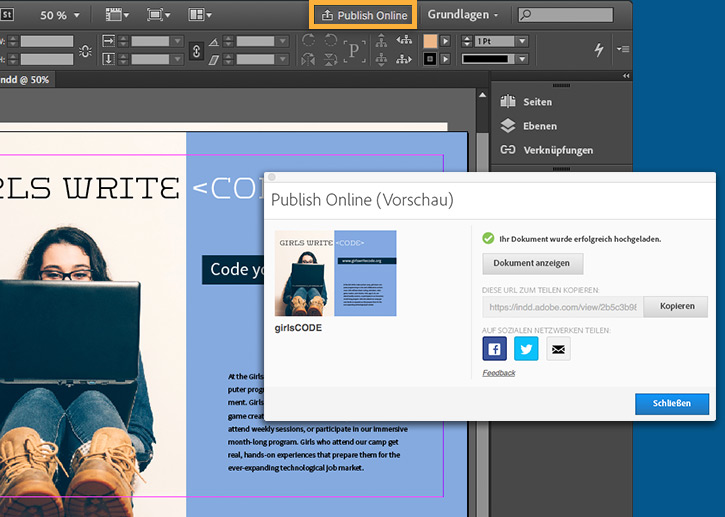725x517 pixels.
Task: Open the vertical scale percentage dropdown
Action: coord(178,59)
